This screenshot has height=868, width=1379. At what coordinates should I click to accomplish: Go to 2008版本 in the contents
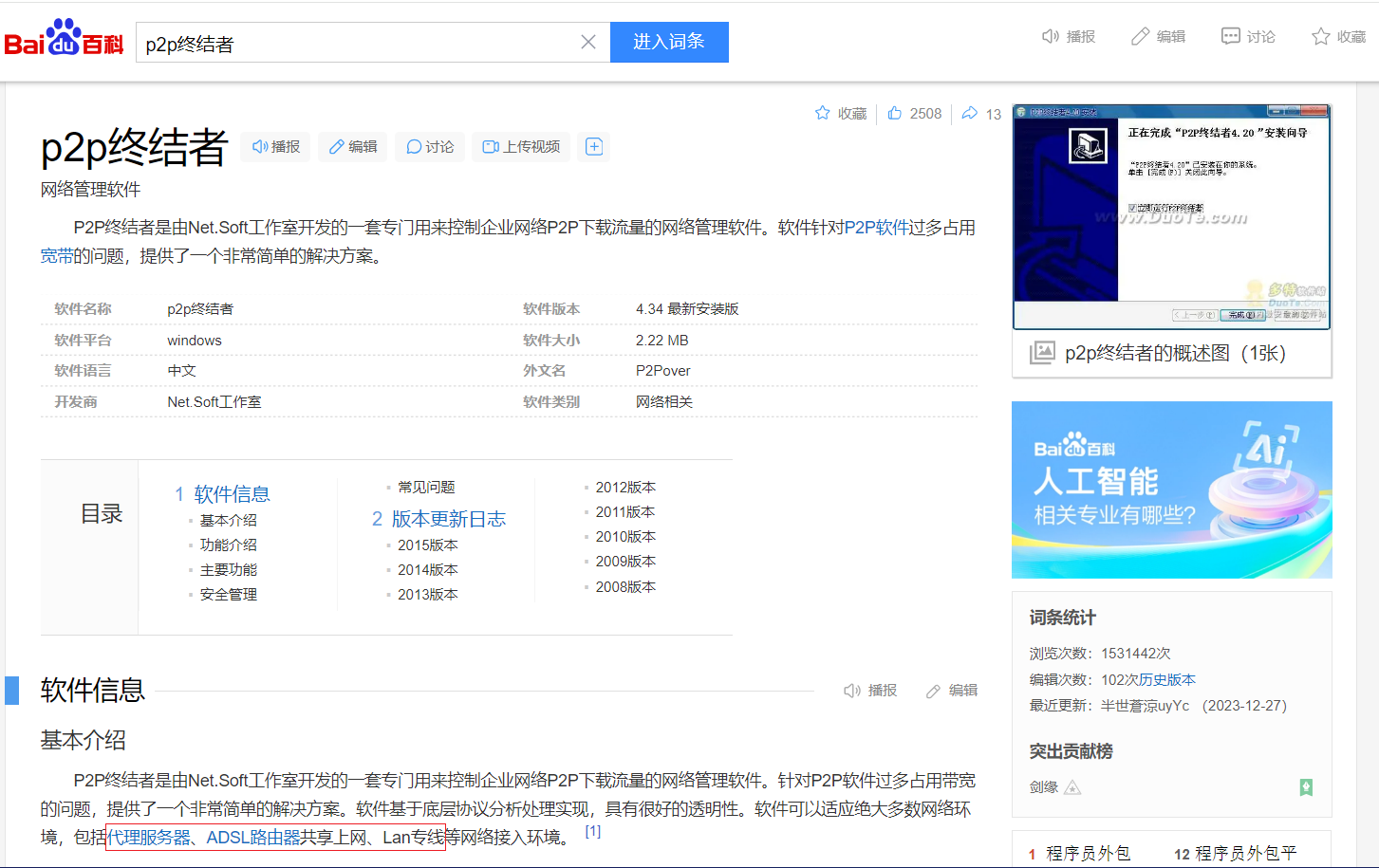(x=625, y=586)
